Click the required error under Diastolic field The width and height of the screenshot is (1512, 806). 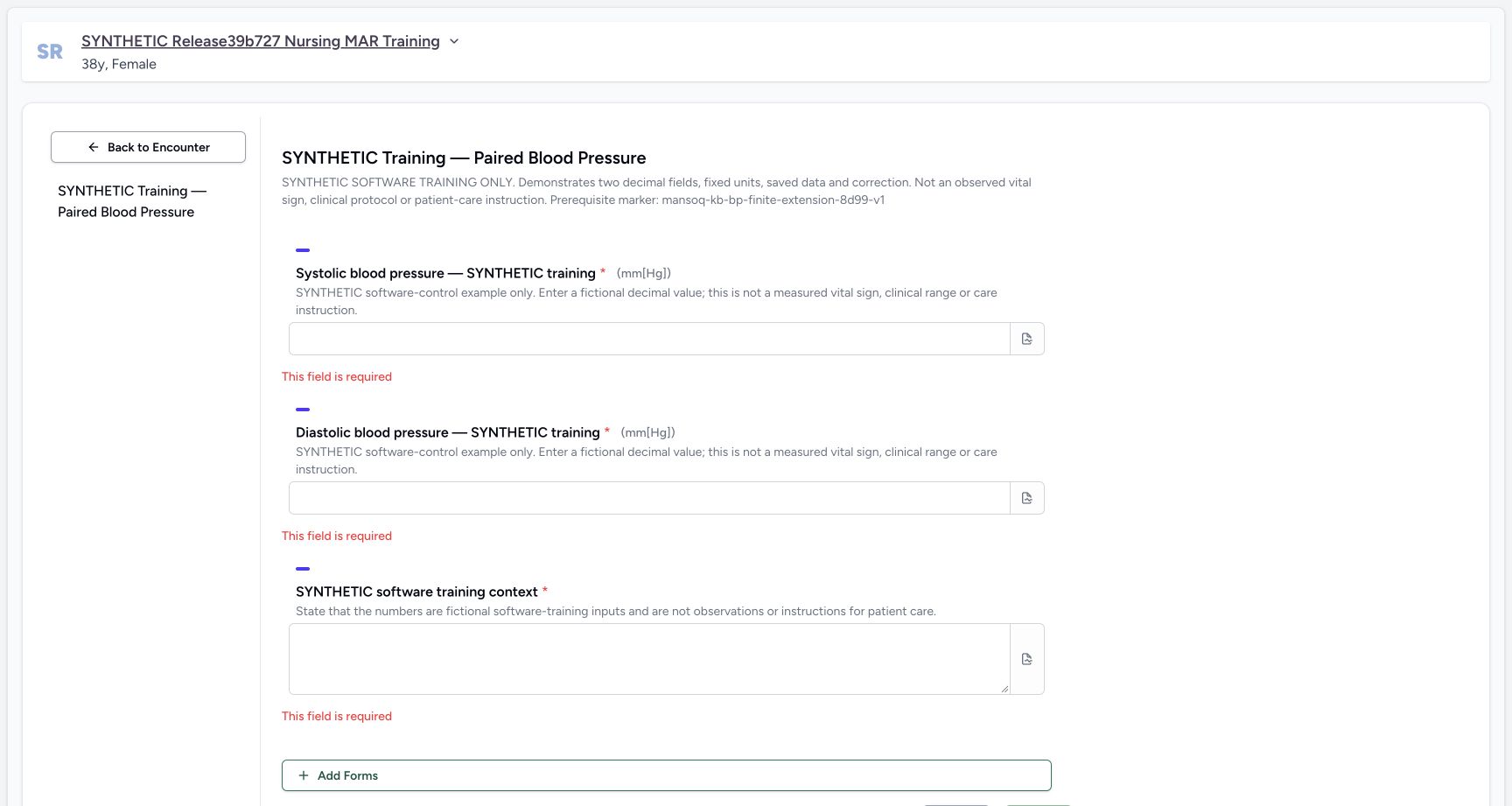(x=337, y=536)
